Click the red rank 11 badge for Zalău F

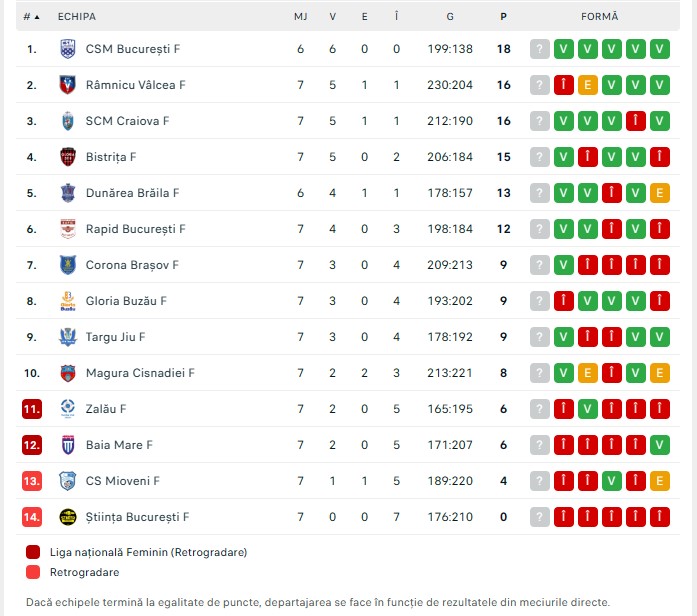(x=32, y=409)
